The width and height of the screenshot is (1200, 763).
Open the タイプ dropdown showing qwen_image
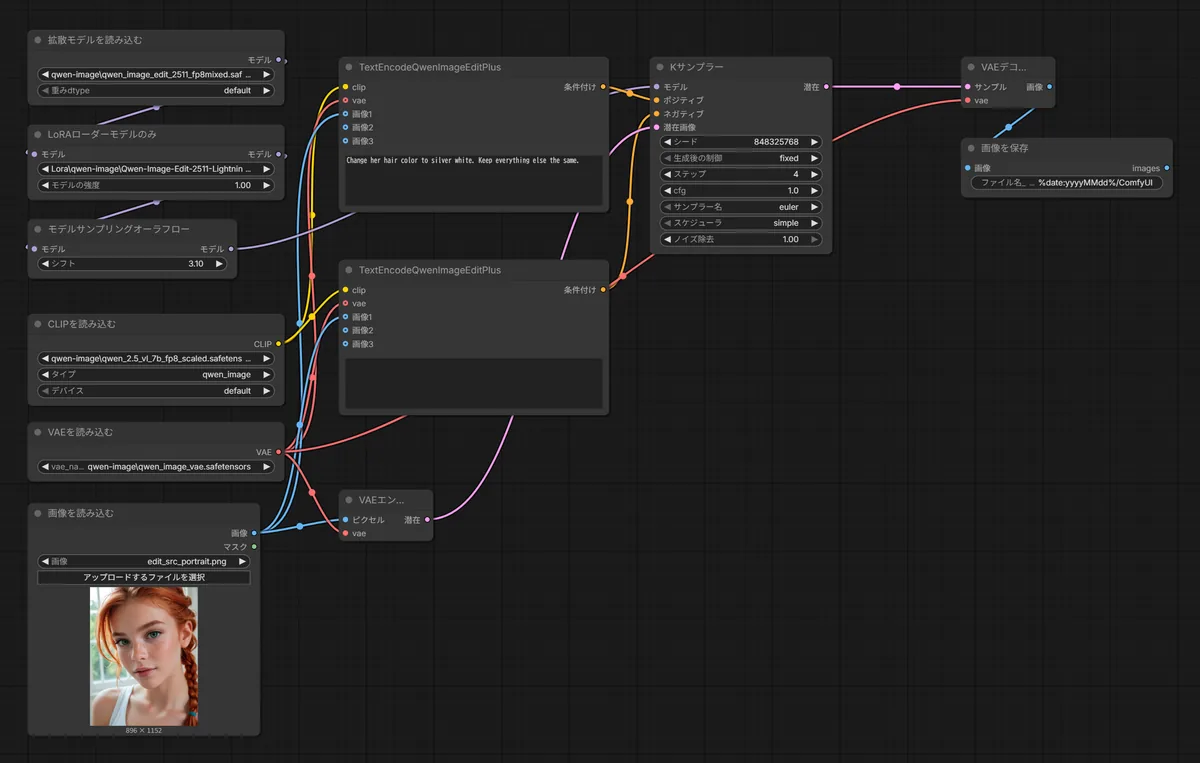pos(156,374)
